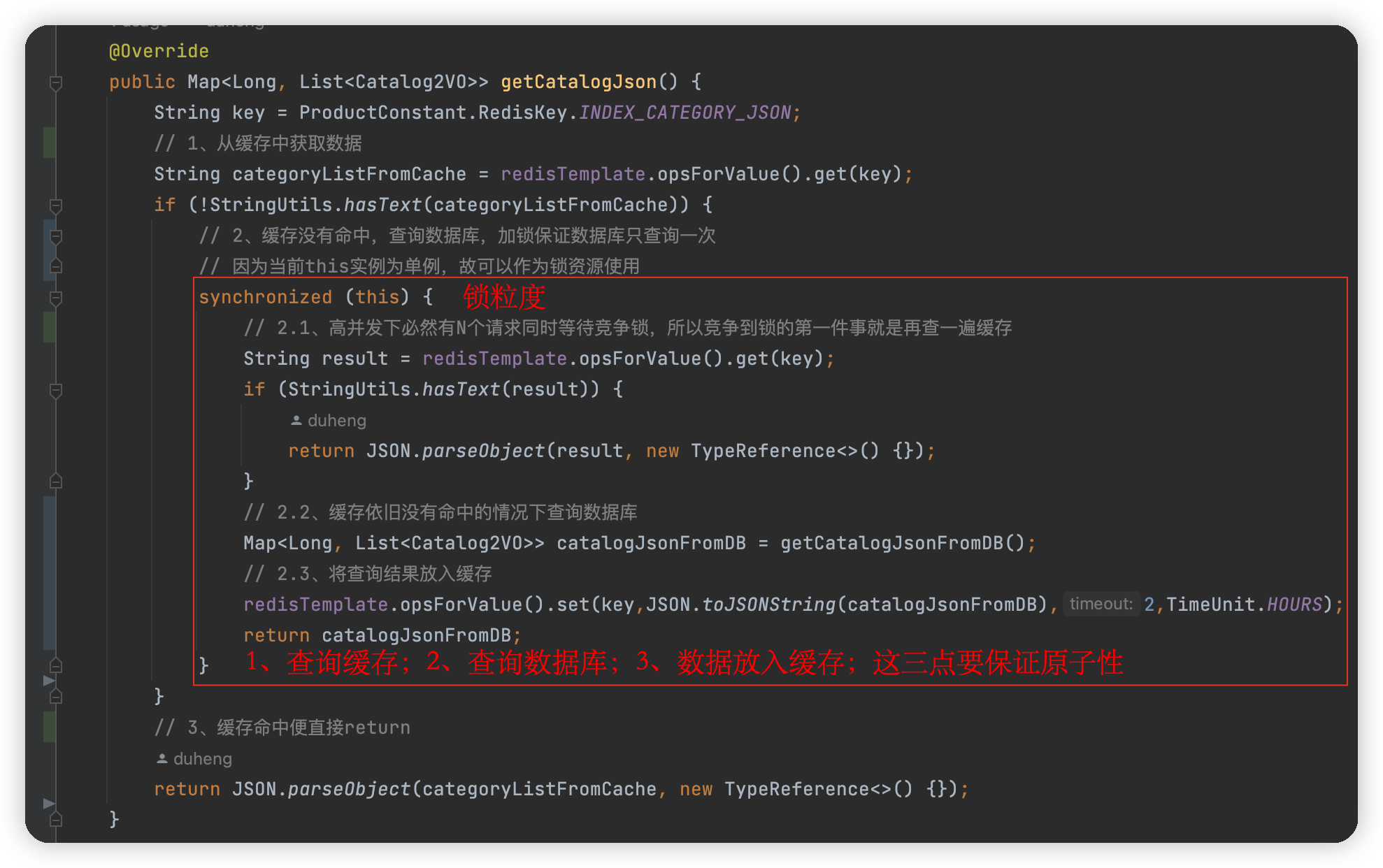Viewport: 1383px width, 868px height.
Task: Click the left gutter icon at if condition line
Action: click(56, 205)
